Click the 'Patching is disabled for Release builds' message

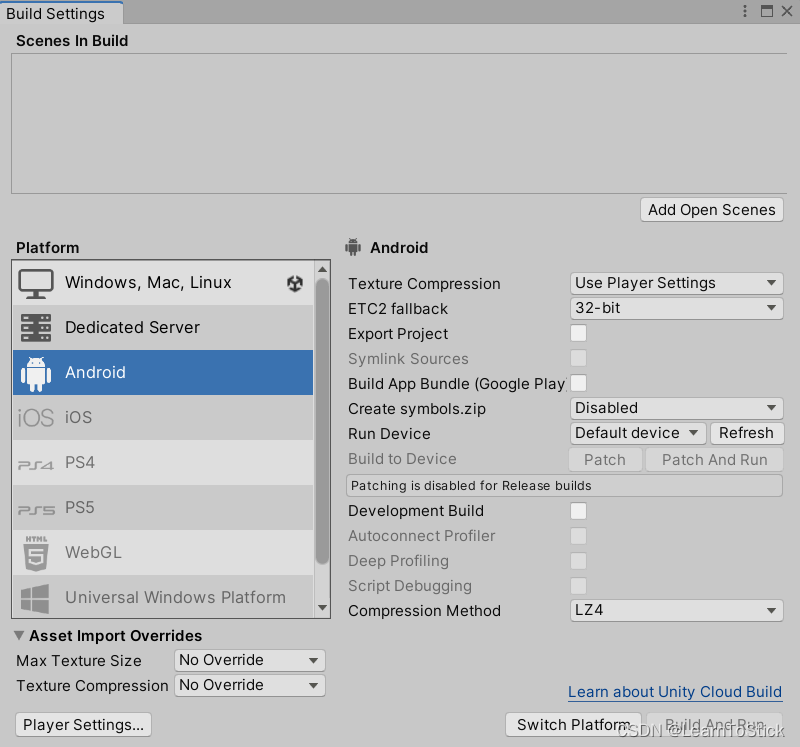pos(564,486)
